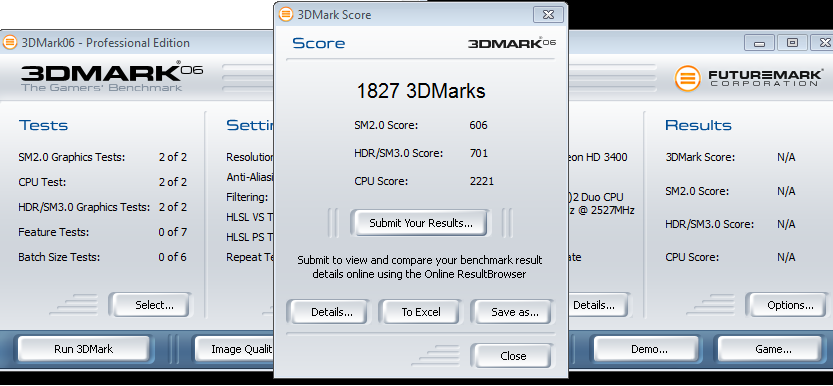
Task: Open score Details in the dialog
Action: coord(332,312)
